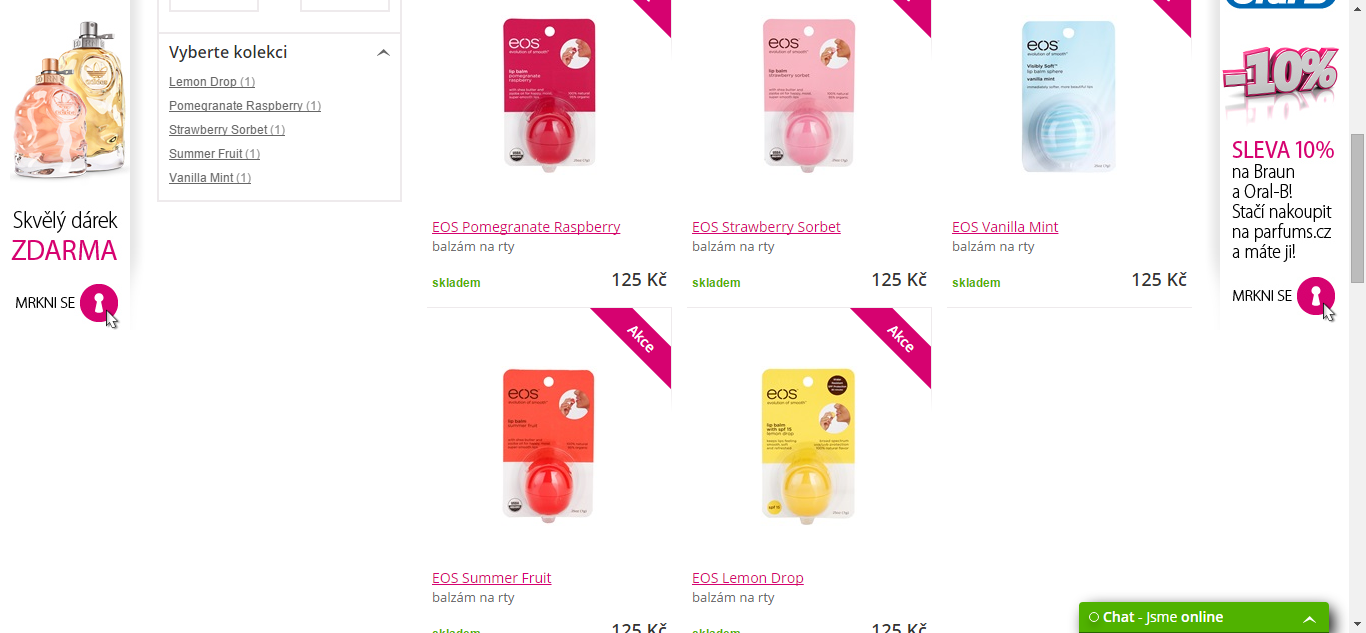
Task: Open the EOS Strawberry Sorbet product link
Action: coord(766,227)
